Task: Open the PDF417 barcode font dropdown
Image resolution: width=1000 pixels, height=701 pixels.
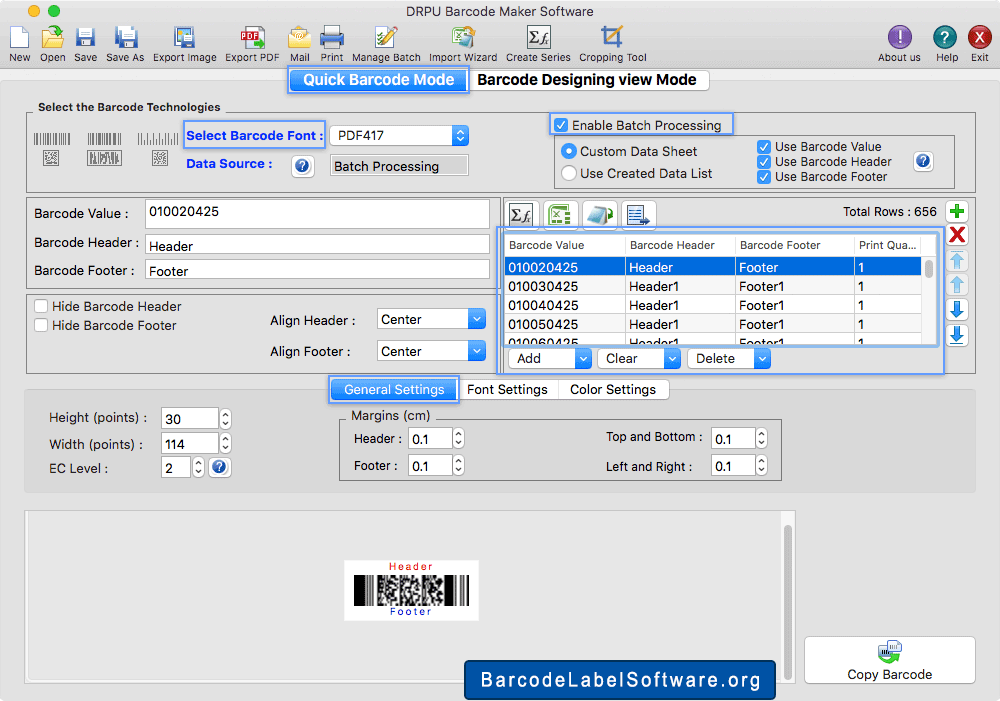Action: tap(399, 135)
